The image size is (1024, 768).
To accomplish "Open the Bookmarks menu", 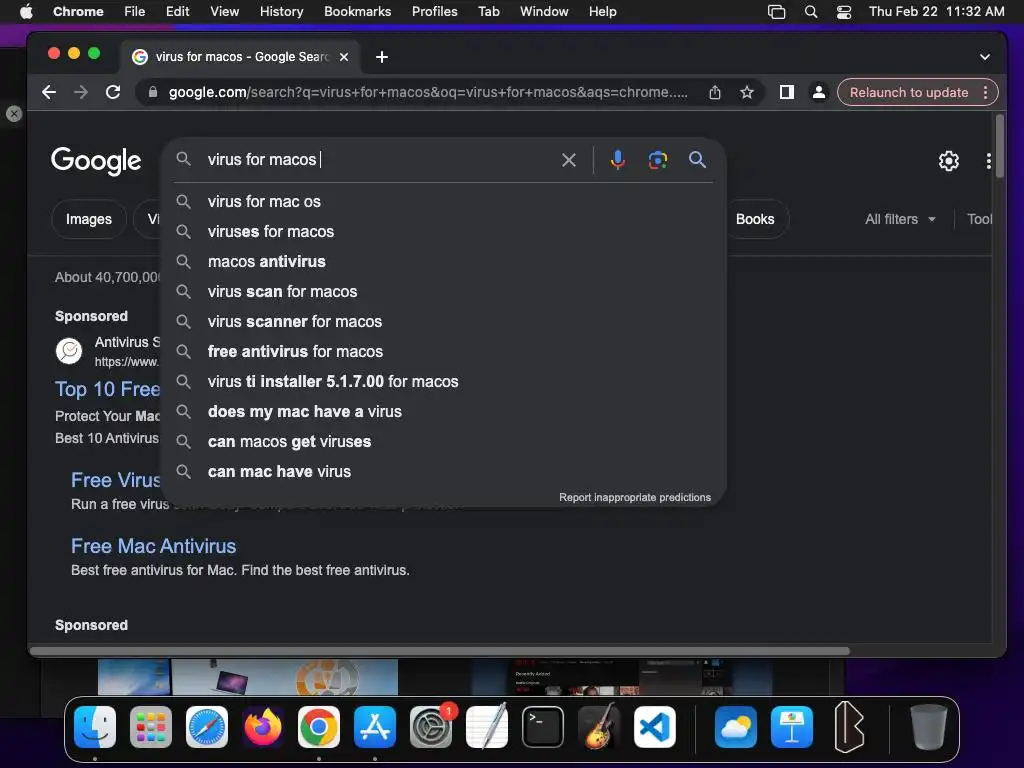I will (x=357, y=12).
